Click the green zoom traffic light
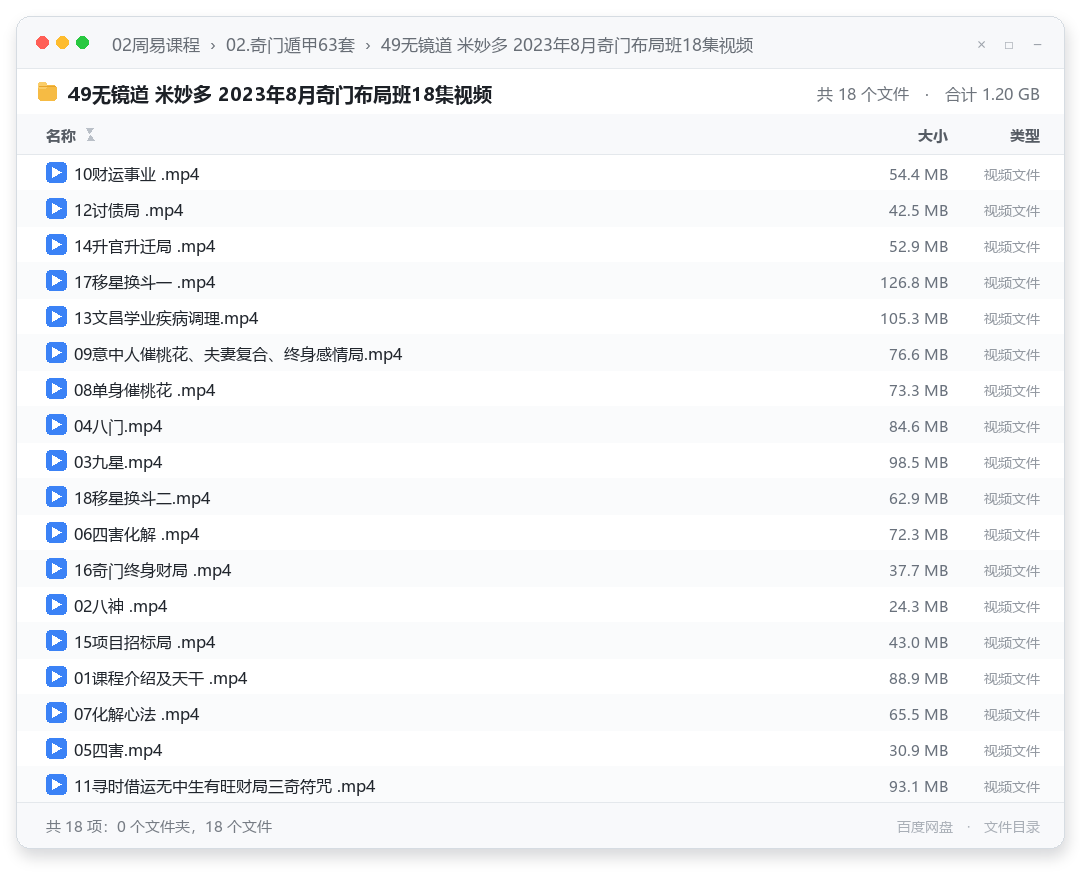Screen dimensions: 1080x872 82,43
